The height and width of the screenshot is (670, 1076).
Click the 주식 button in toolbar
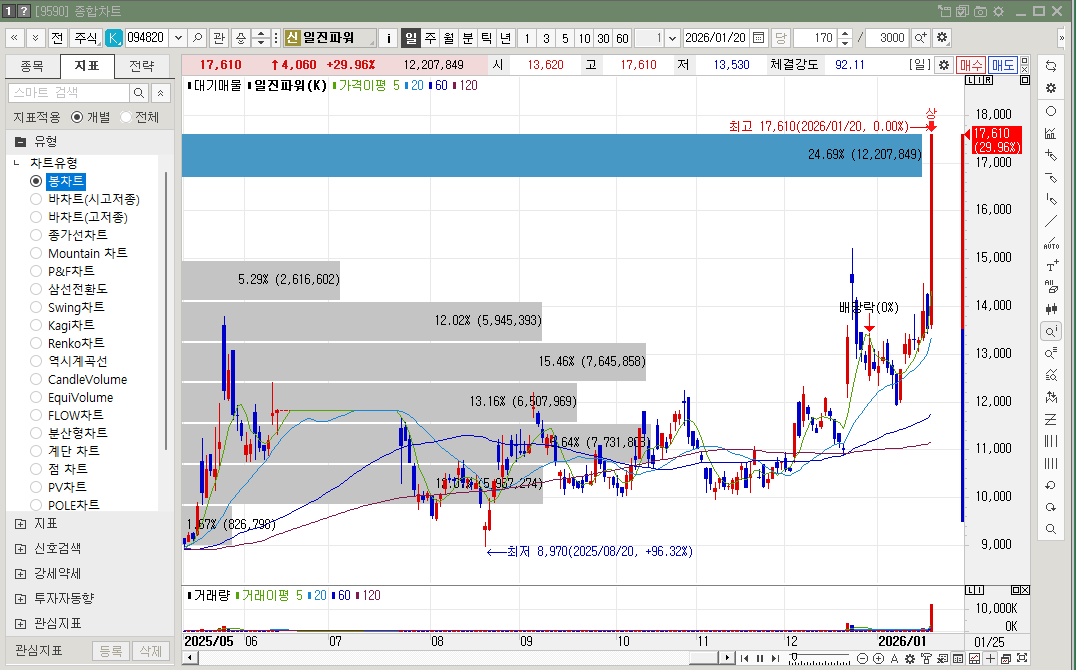(86, 38)
